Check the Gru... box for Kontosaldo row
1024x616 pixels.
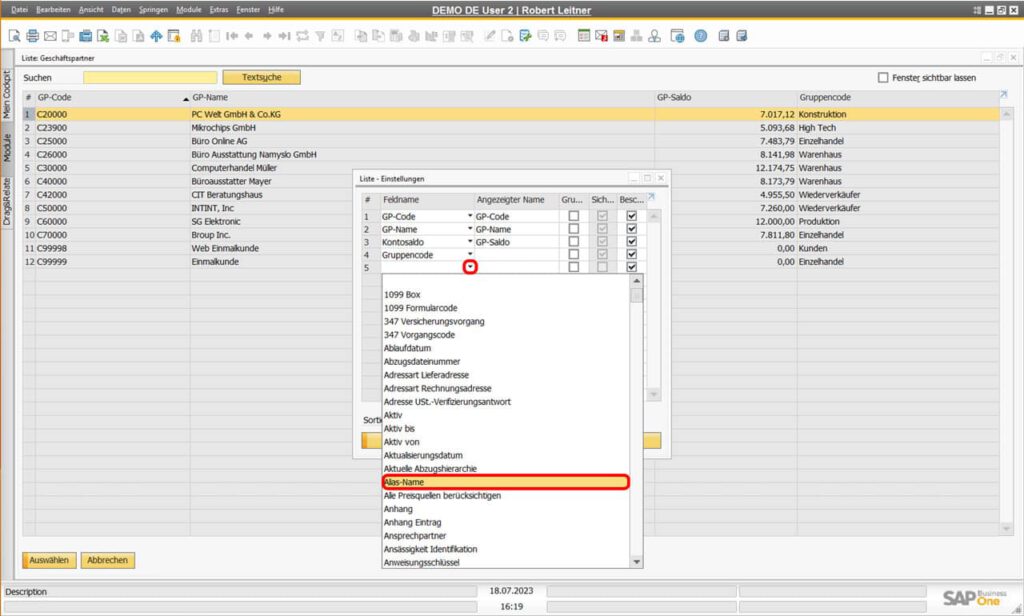[x=573, y=242]
